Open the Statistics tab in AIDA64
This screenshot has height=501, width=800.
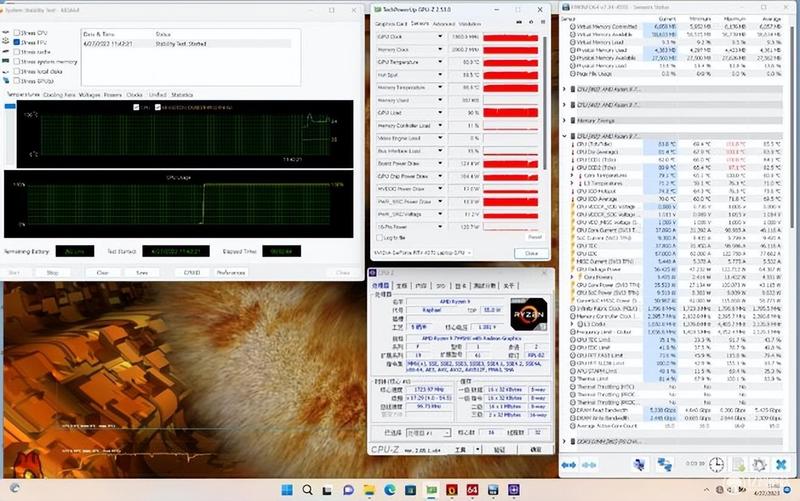pos(182,95)
